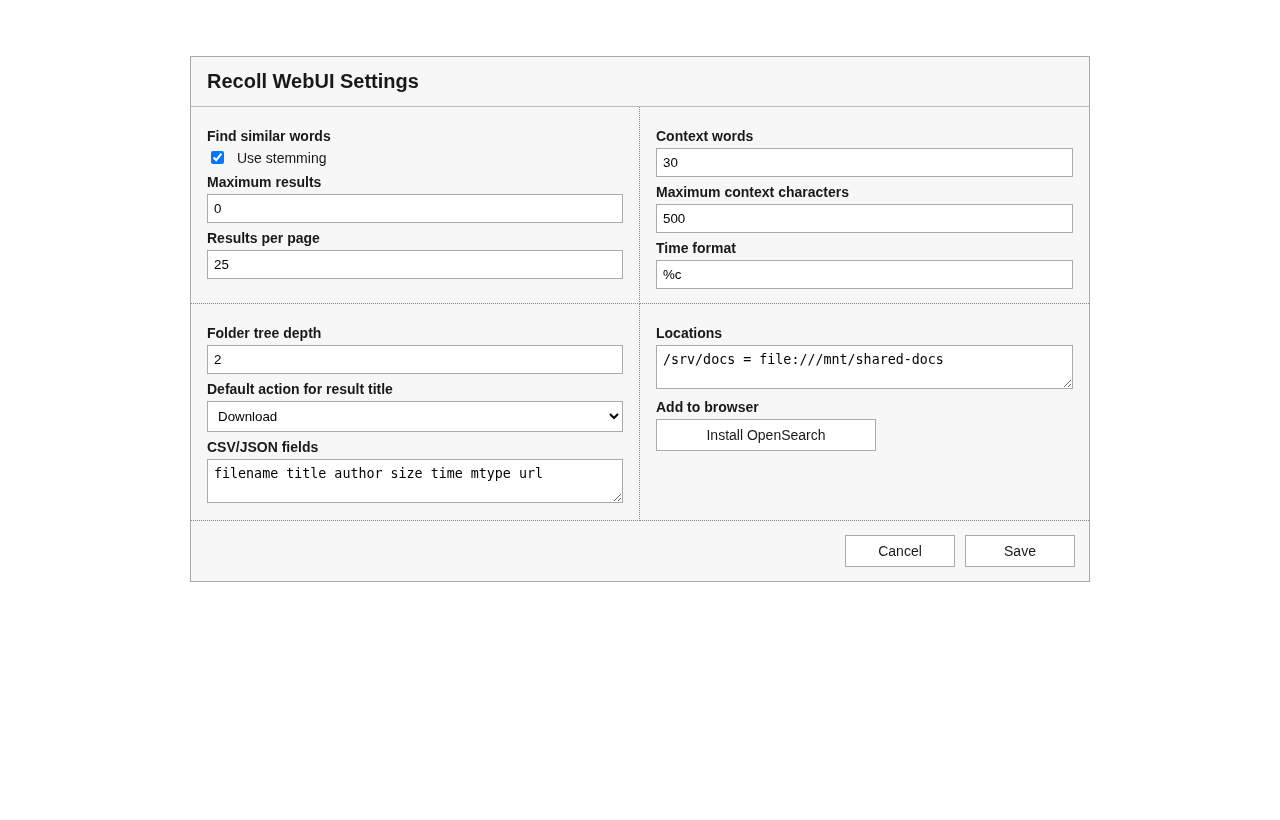Open the Default action for result title dropdown
Image resolution: width=1280 pixels, height=820 pixels.
click(415, 416)
